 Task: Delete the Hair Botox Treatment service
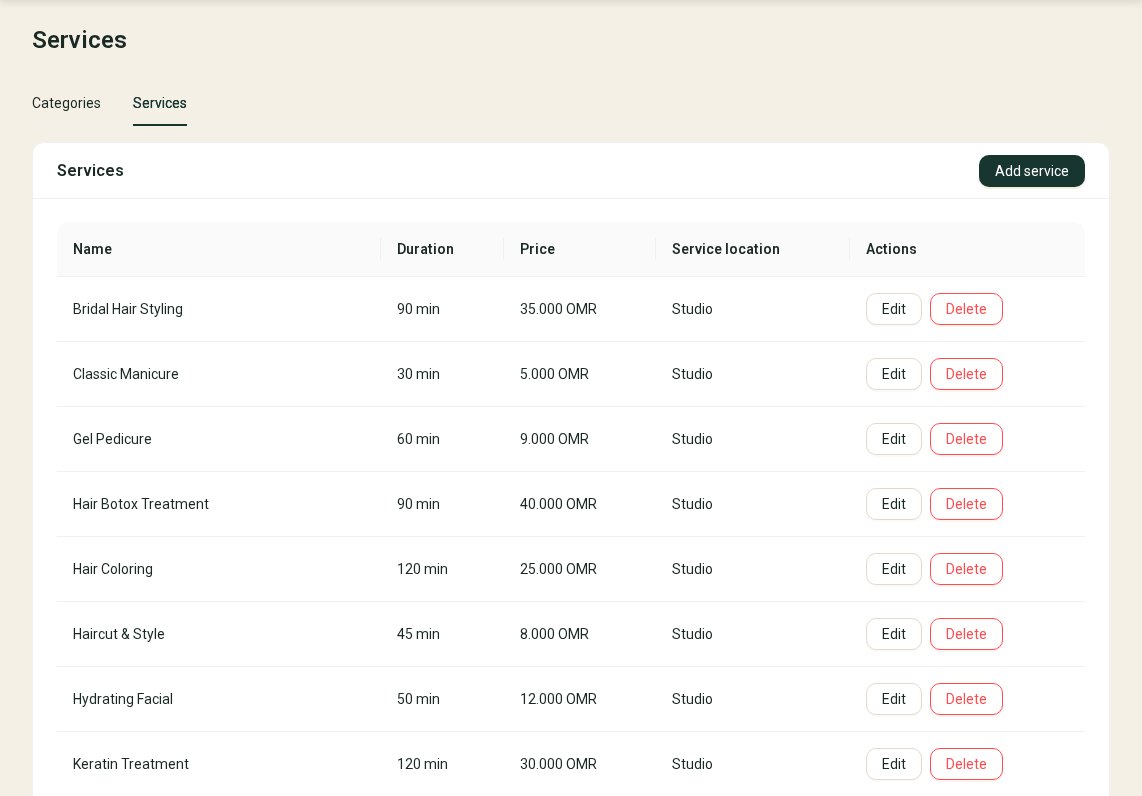coord(966,504)
